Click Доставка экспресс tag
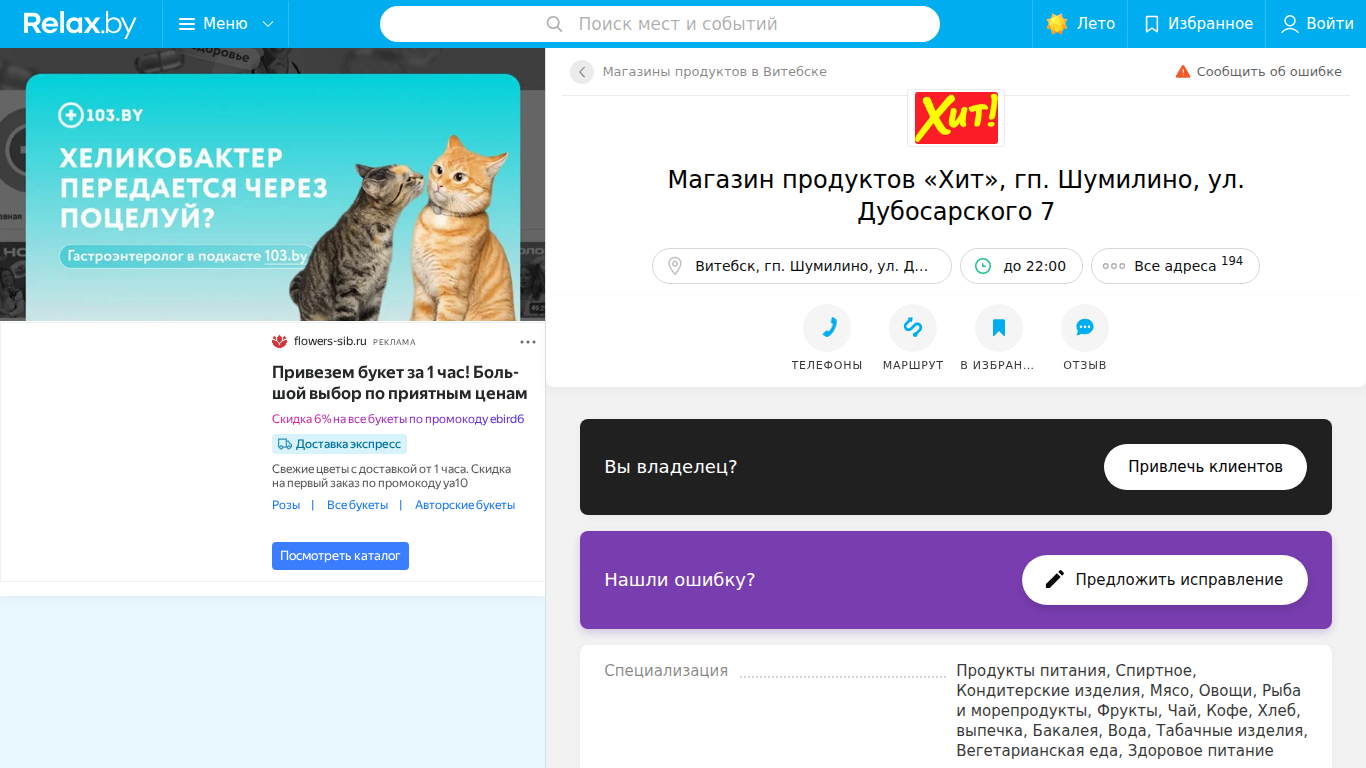 (x=339, y=444)
